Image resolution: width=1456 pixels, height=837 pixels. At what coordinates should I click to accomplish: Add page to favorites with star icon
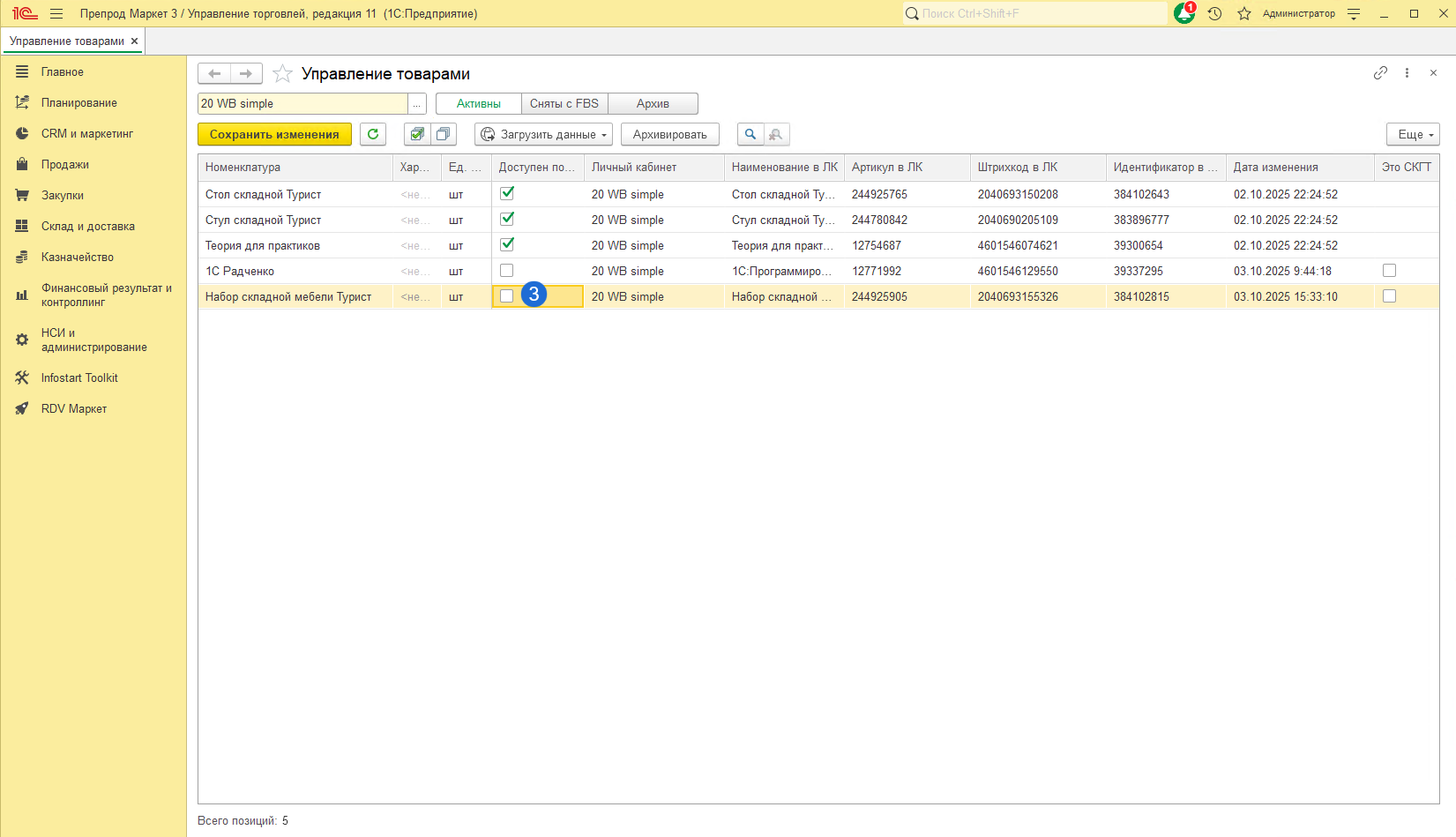coord(282,74)
